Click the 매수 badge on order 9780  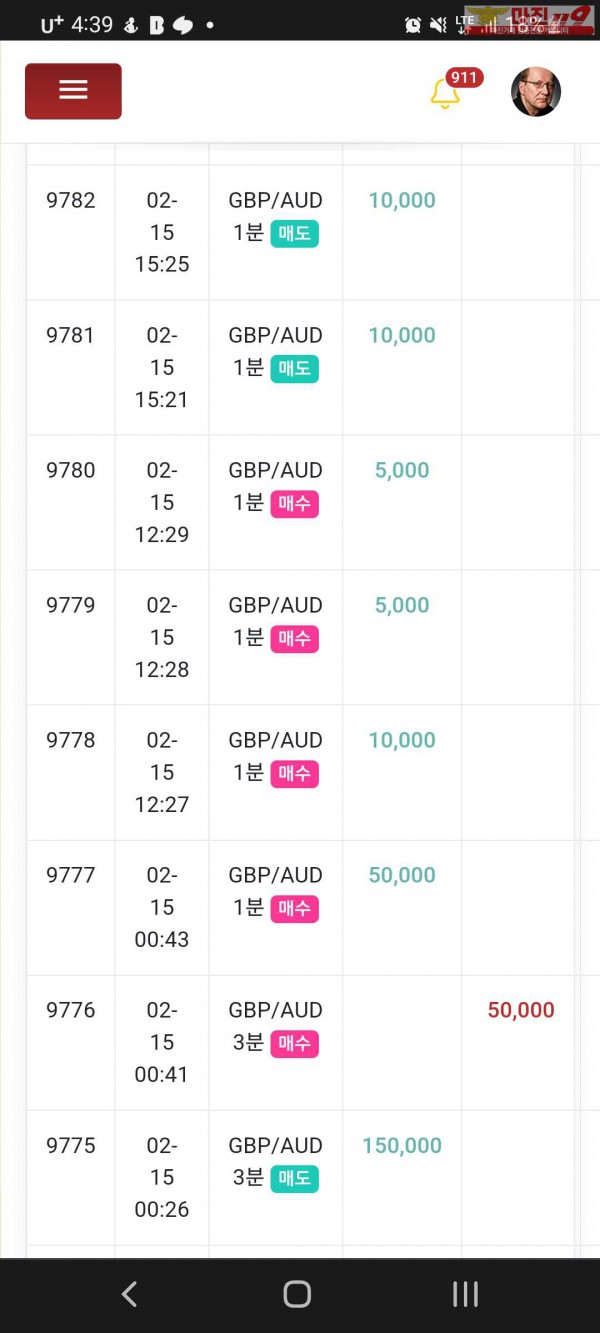tap(294, 504)
